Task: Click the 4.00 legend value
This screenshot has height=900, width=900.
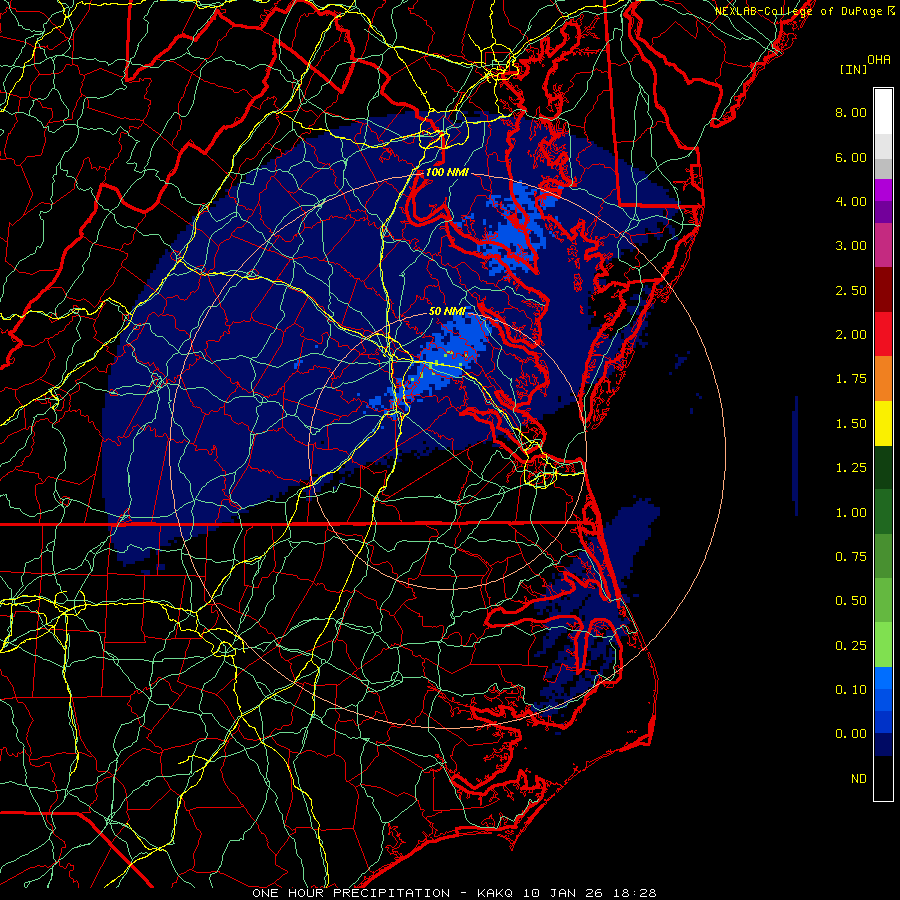Action: coord(851,201)
